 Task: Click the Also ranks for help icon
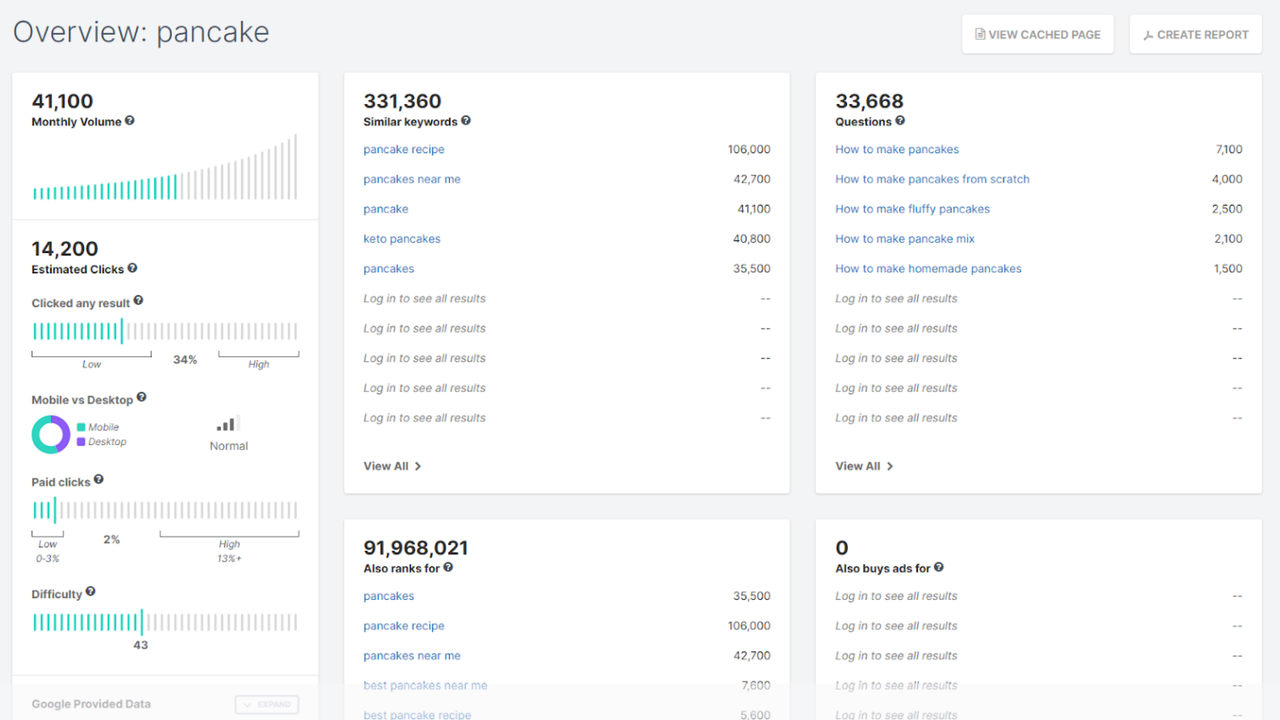[x=449, y=567]
